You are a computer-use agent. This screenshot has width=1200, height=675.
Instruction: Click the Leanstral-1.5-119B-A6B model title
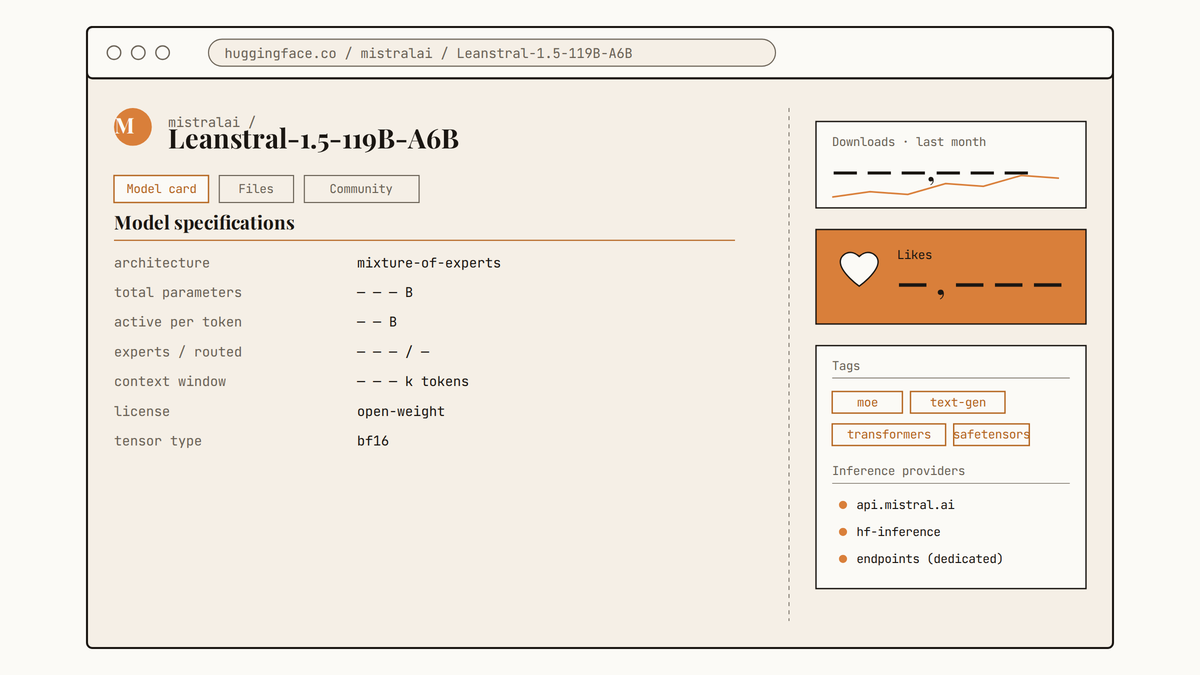tap(313, 140)
